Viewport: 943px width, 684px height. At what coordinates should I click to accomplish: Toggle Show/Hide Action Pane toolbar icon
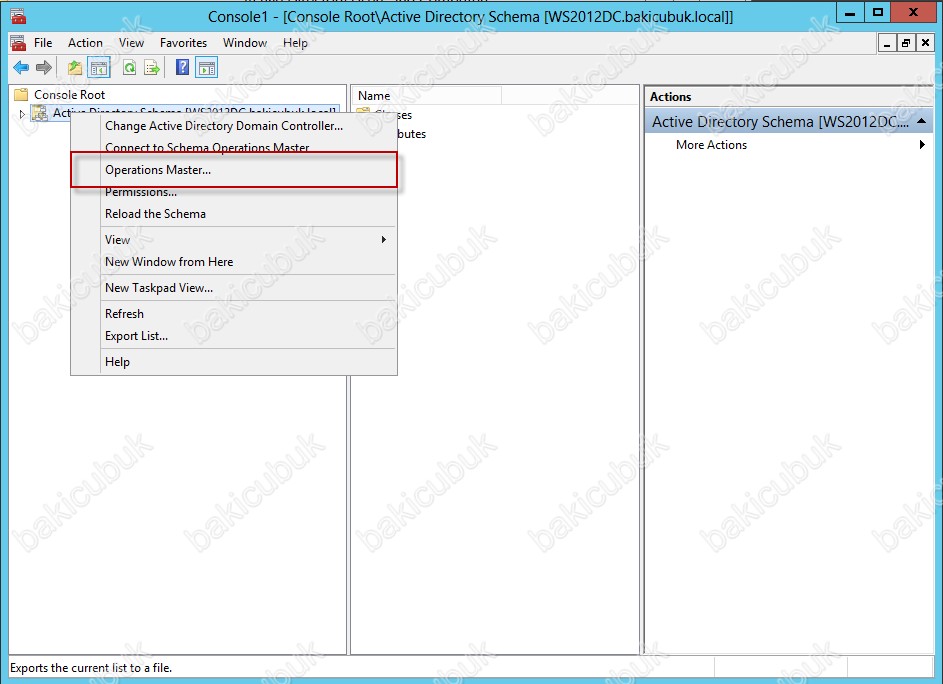(x=206, y=67)
